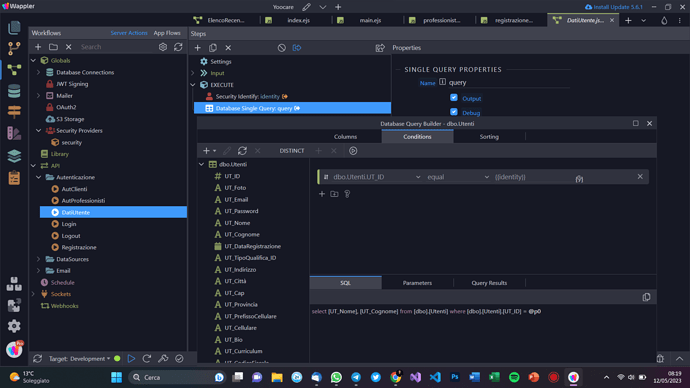Run the query with the play icon
This screenshot has height=388, width=690.
353,151
